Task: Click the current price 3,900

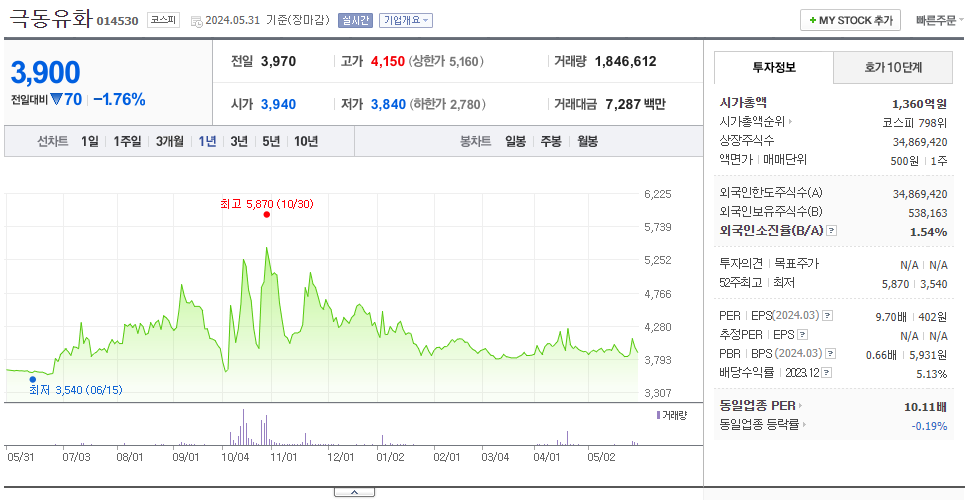Action: (x=46, y=73)
